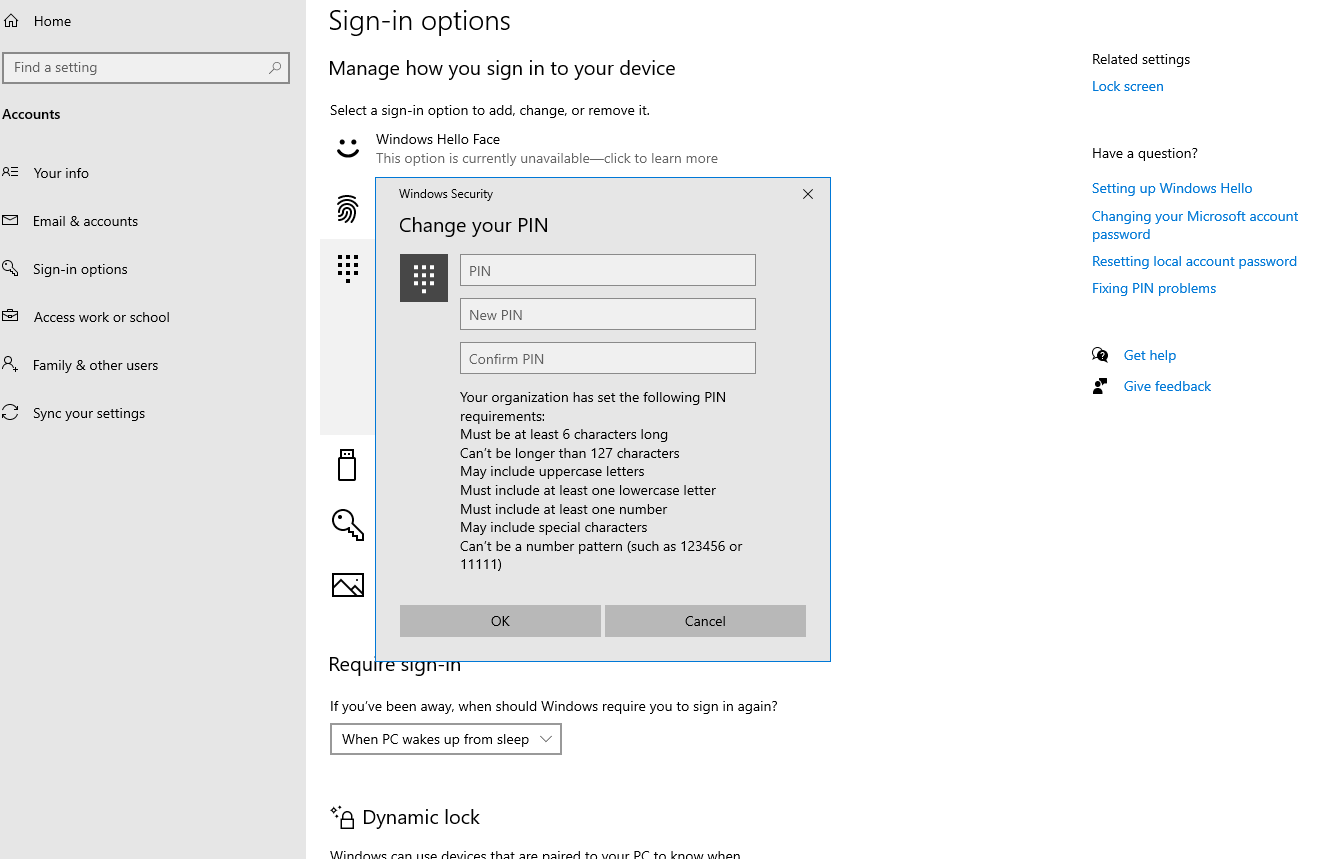Click the PIN keypad icon in the dialog

pos(423,277)
